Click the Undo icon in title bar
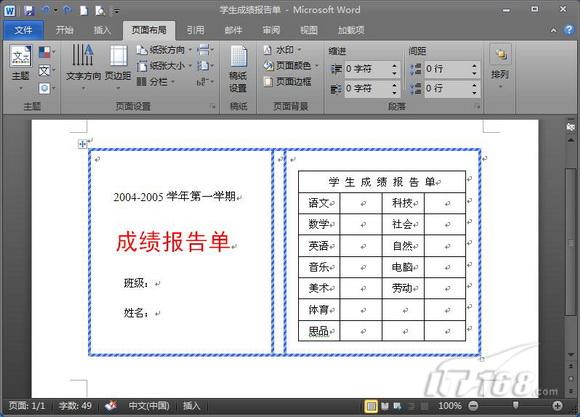This screenshot has height=417, width=580. (46, 10)
